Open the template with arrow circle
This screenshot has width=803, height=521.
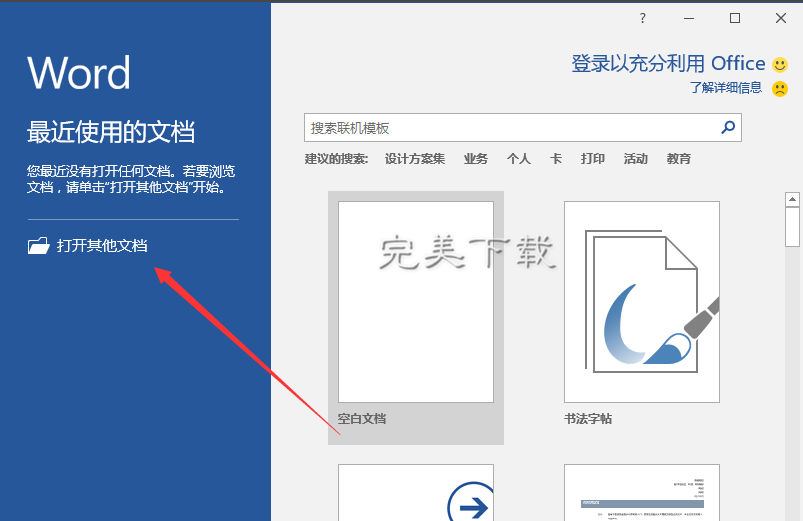tap(416, 493)
